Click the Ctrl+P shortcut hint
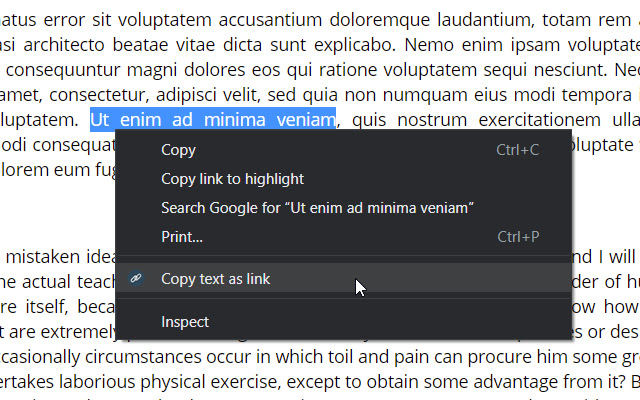 pos(518,237)
